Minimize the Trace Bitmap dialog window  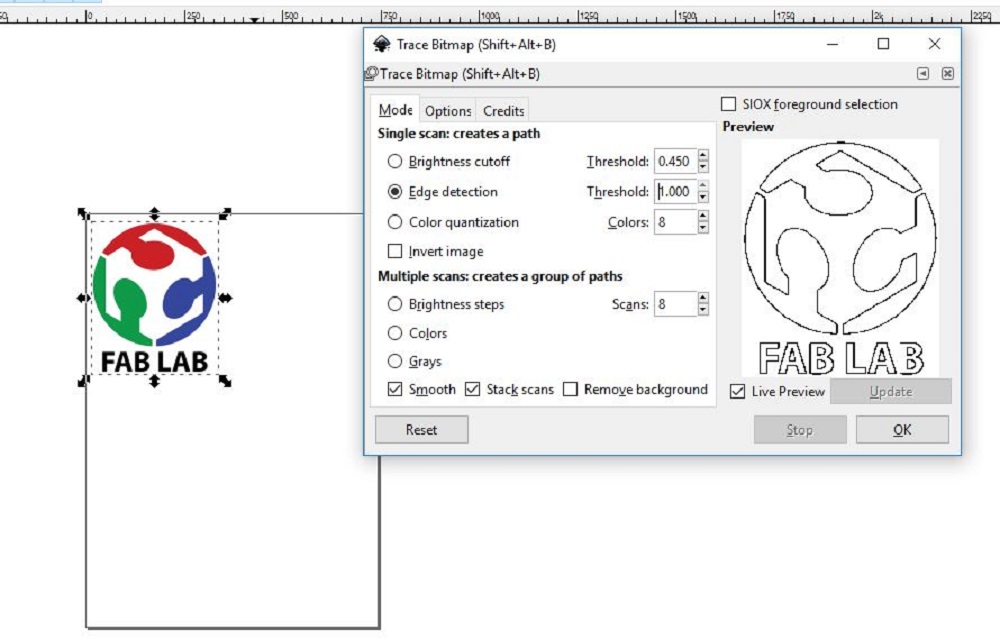(832, 44)
